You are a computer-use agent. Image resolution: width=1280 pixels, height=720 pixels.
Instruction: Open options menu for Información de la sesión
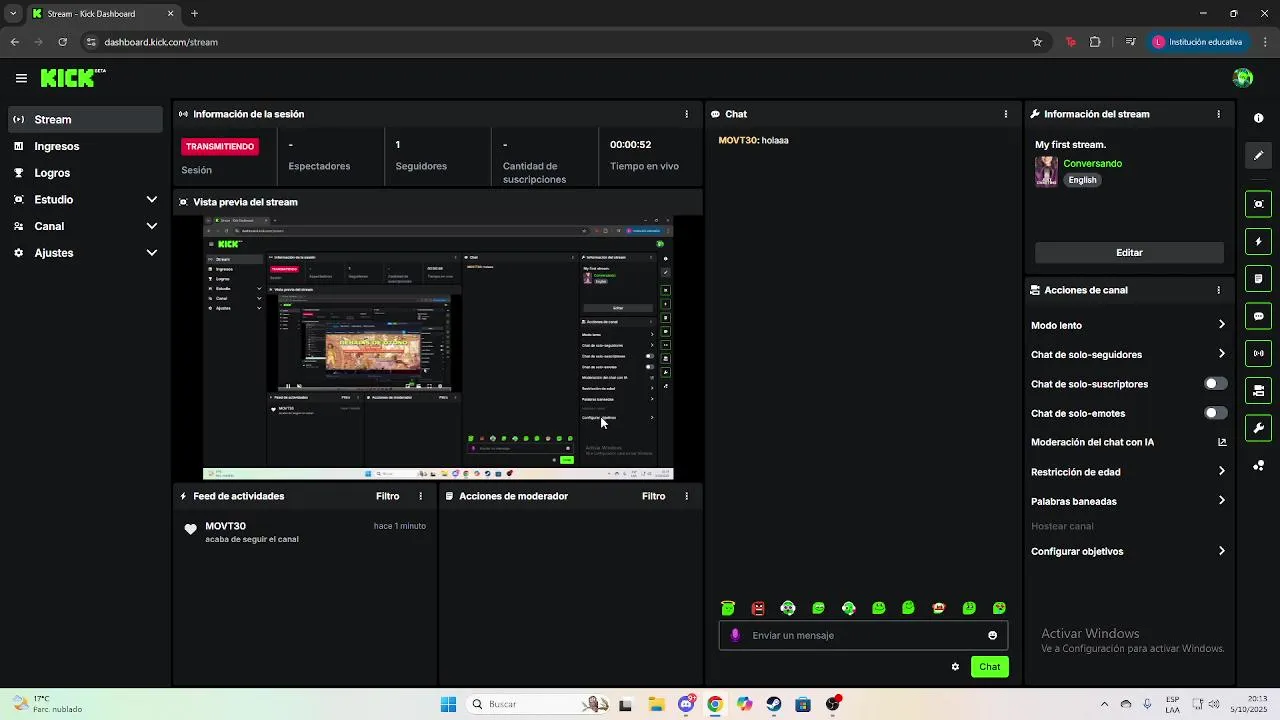coord(686,114)
